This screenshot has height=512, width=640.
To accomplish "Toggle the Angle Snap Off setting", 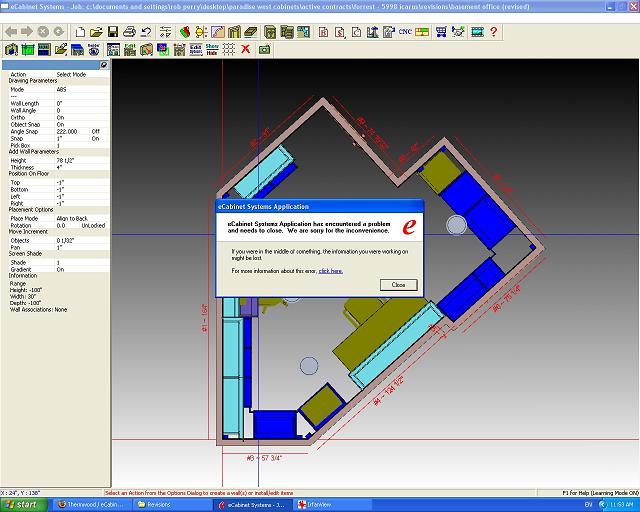I will point(96,131).
